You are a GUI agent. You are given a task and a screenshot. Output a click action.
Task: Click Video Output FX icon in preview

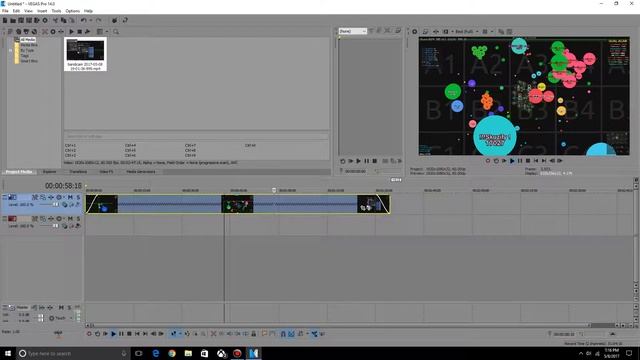click(436, 31)
